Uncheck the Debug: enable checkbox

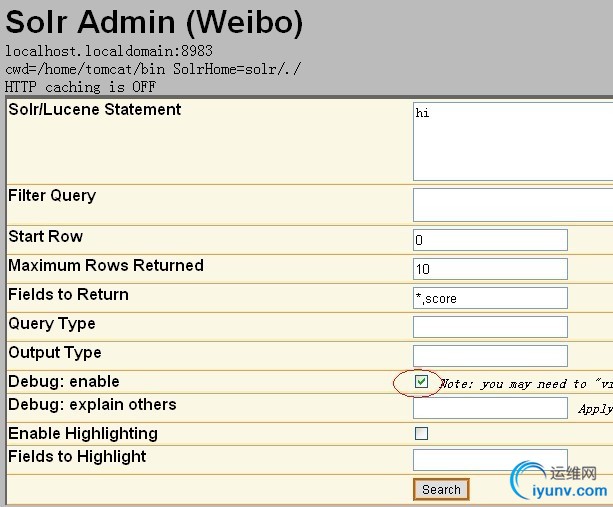click(421, 382)
